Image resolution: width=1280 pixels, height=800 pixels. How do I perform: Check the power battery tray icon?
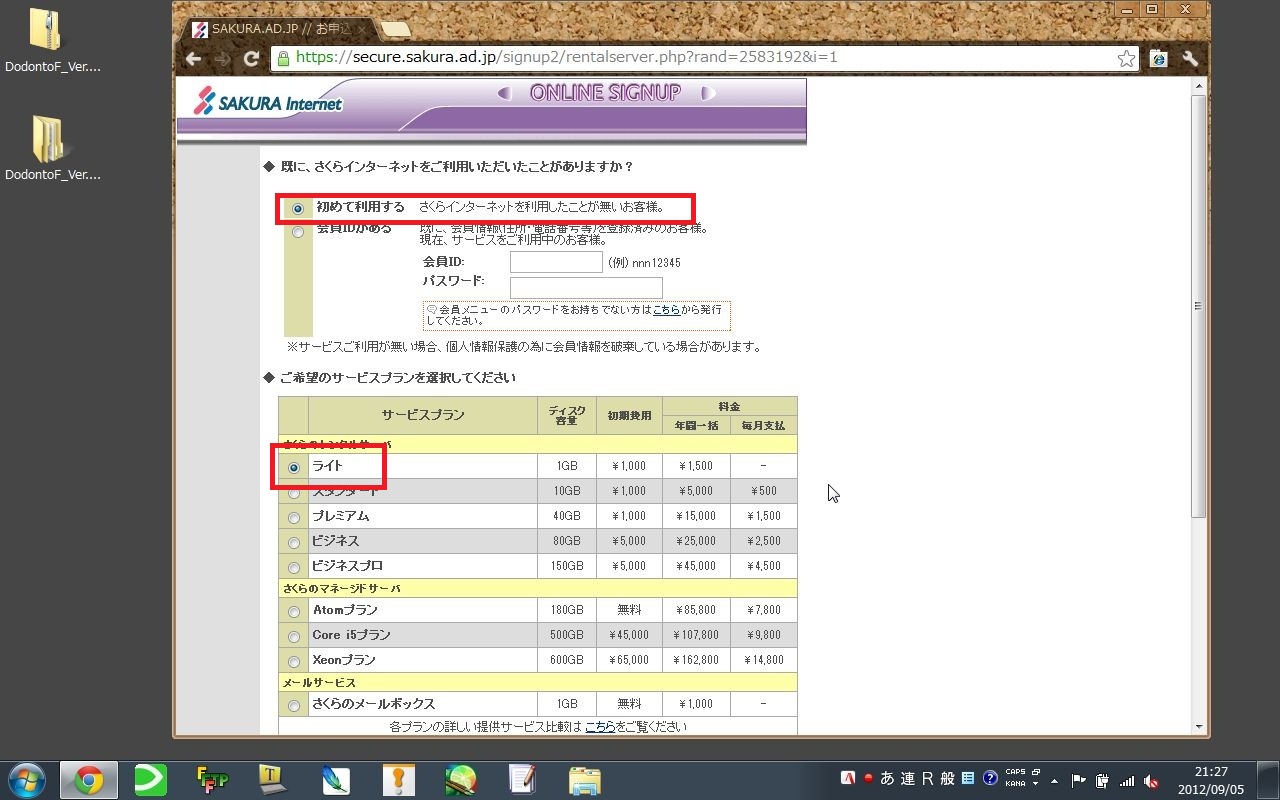[1102, 780]
